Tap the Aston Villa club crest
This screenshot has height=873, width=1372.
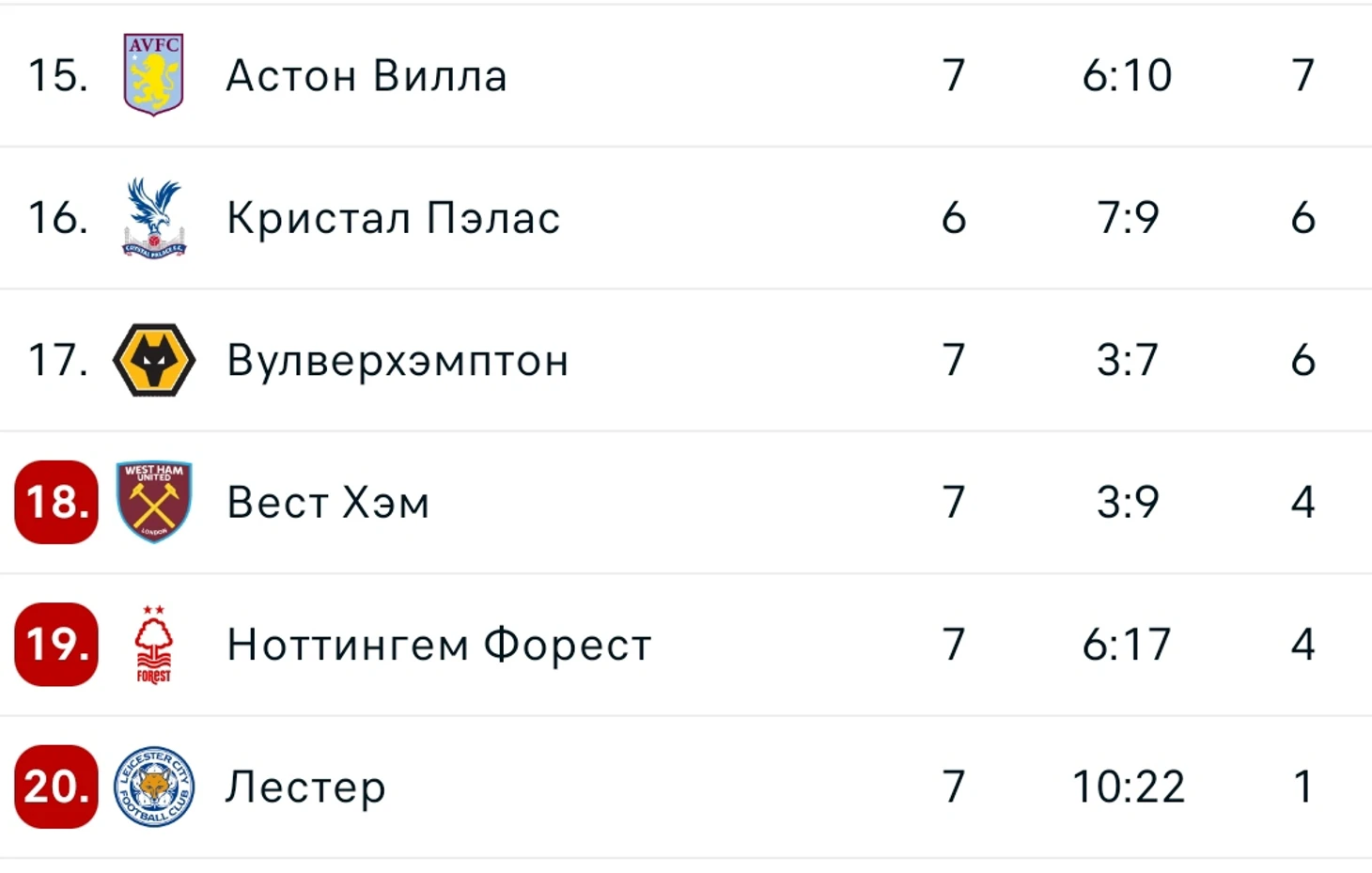click(154, 75)
